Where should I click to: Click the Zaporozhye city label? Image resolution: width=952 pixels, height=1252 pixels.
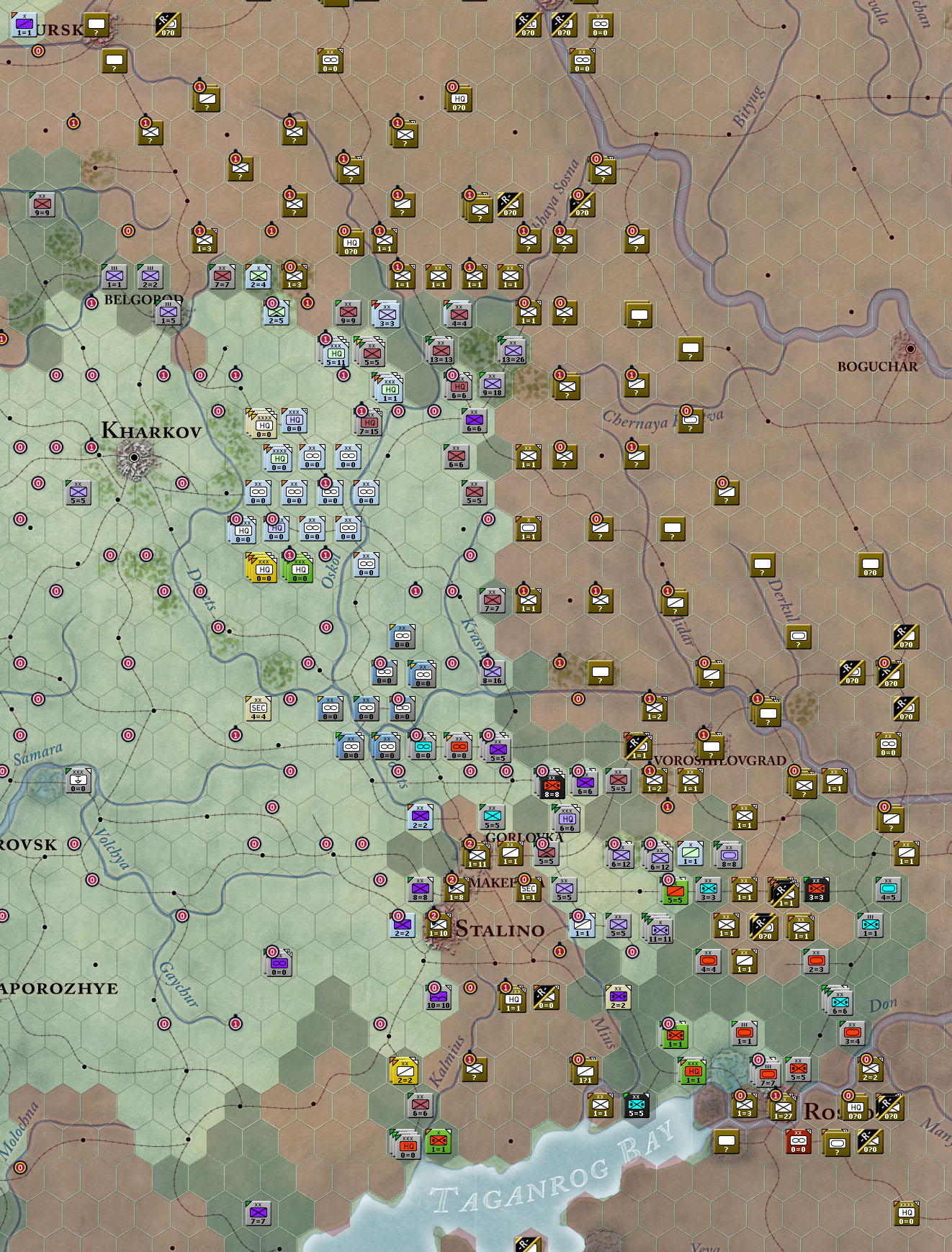pos(59,988)
